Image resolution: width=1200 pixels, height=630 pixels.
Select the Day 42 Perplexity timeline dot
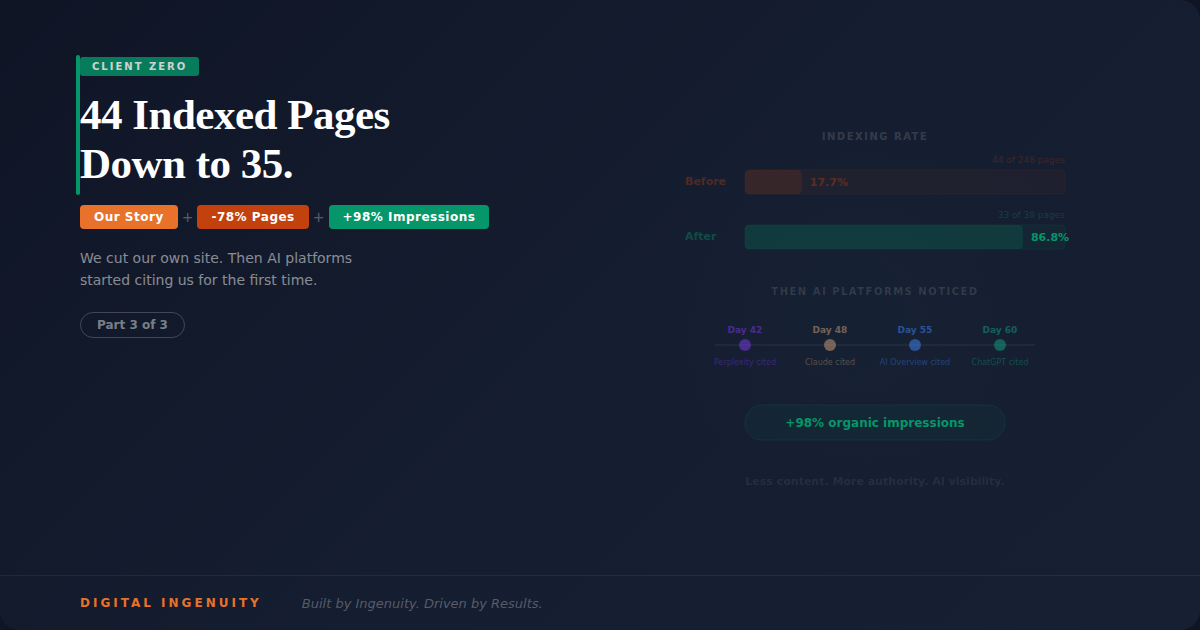coord(745,344)
